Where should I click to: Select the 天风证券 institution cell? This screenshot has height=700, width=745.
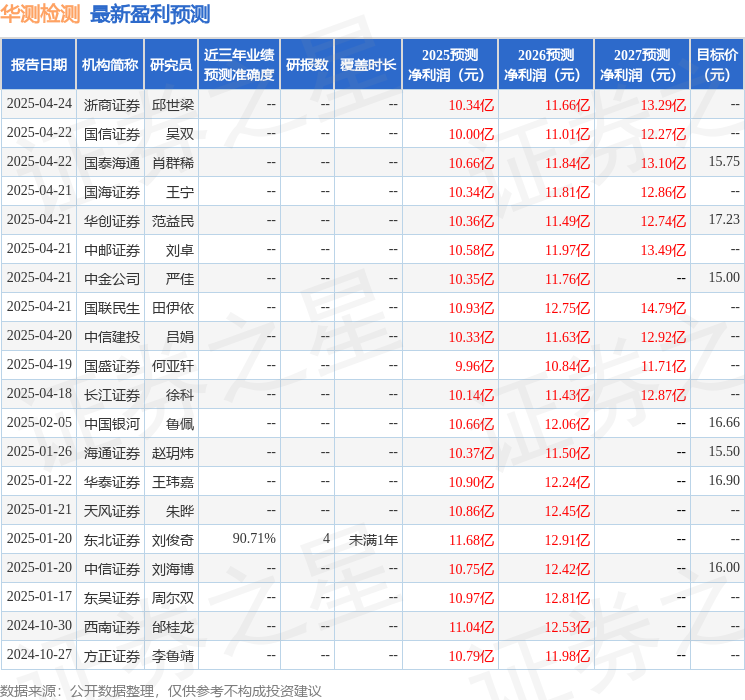(x=112, y=511)
